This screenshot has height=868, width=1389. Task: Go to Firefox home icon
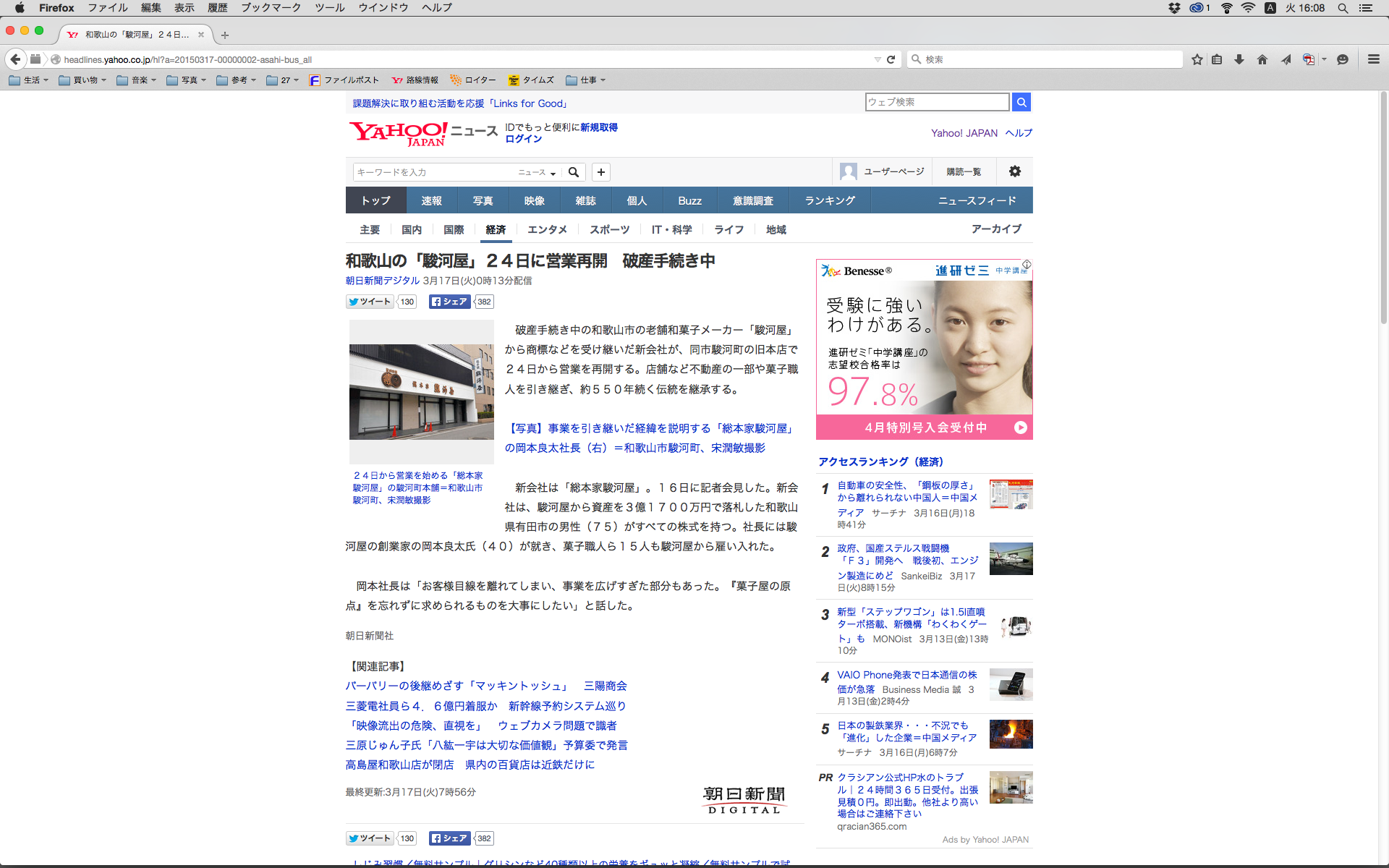(1262, 59)
